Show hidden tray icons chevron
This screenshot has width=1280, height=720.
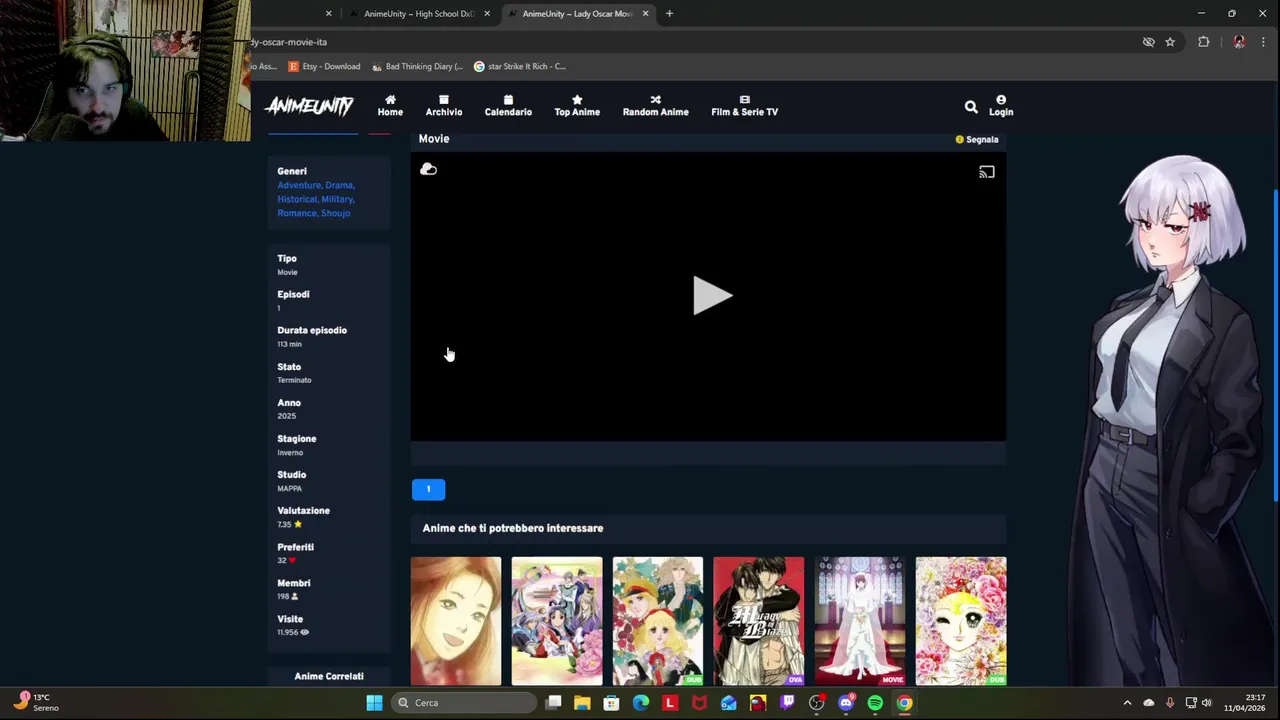tap(1127, 703)
